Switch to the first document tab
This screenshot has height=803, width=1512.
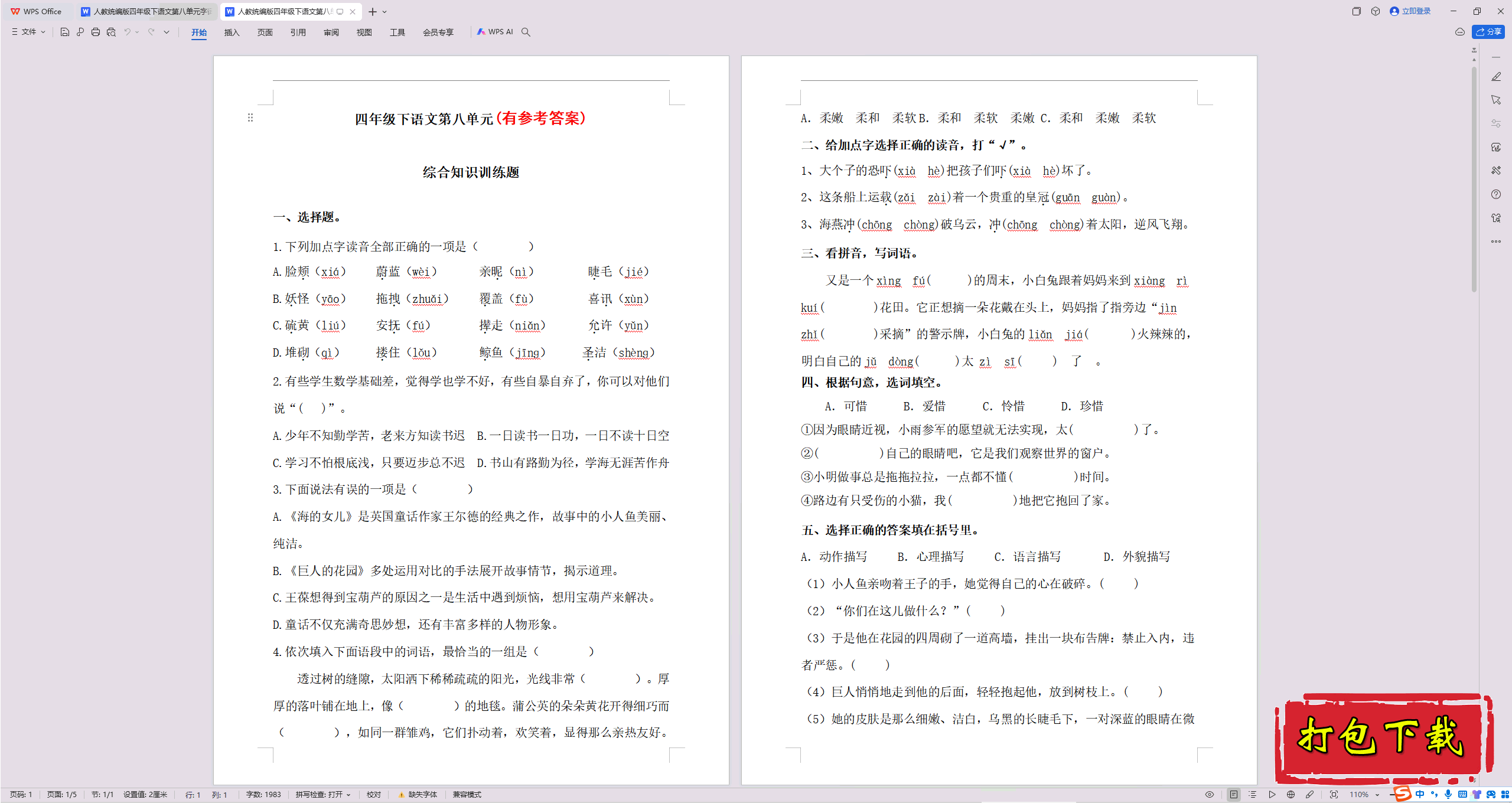(x=146, y=11)
